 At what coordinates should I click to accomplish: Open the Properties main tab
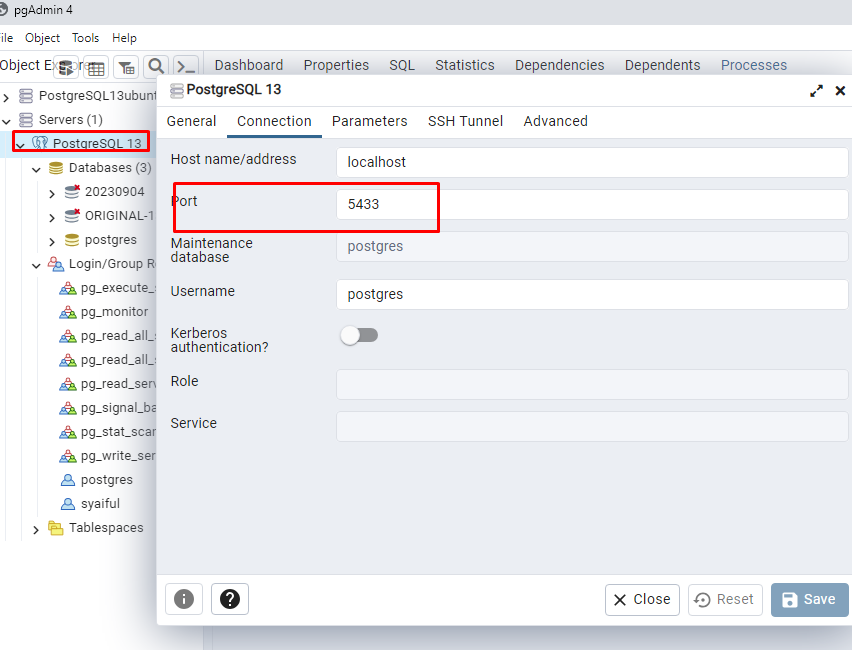click(336, 65)
